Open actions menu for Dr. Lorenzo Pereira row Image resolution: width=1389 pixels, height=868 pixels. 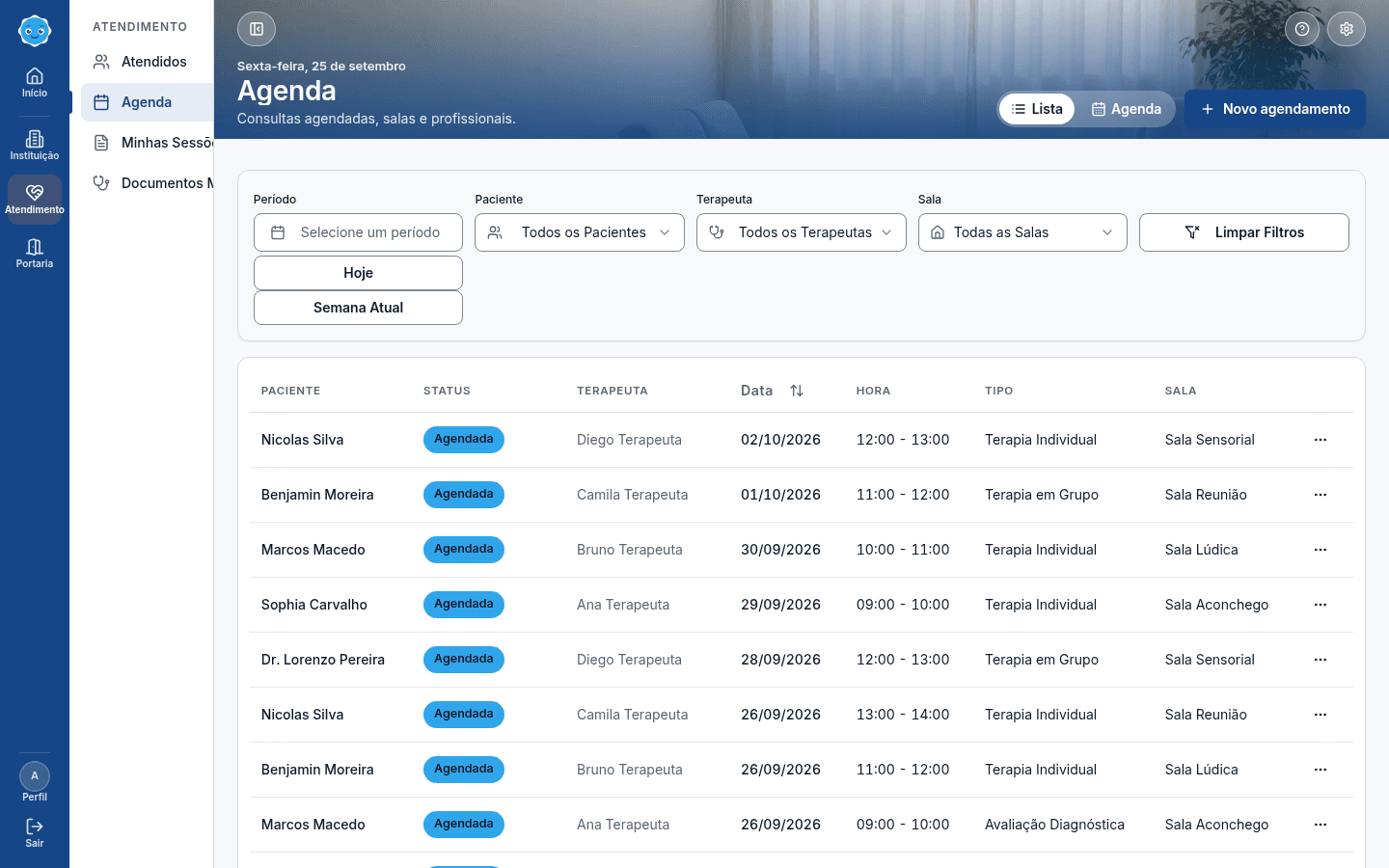[1321, 660]
